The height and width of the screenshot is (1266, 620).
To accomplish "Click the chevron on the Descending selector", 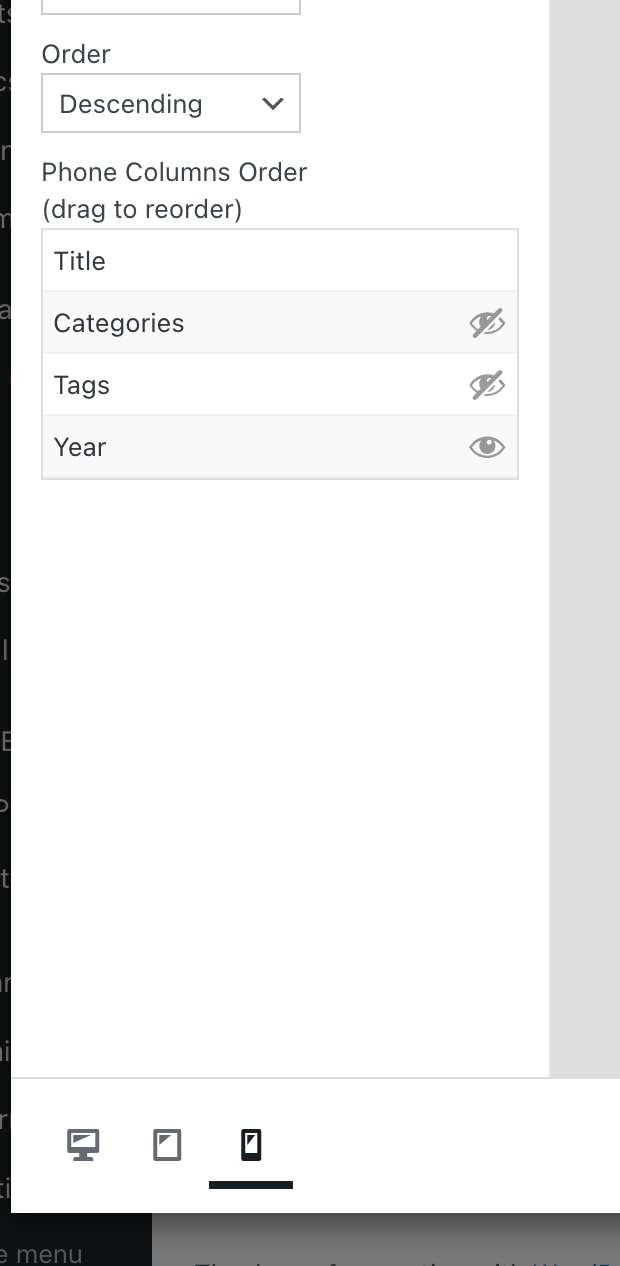I will (272, 103).
